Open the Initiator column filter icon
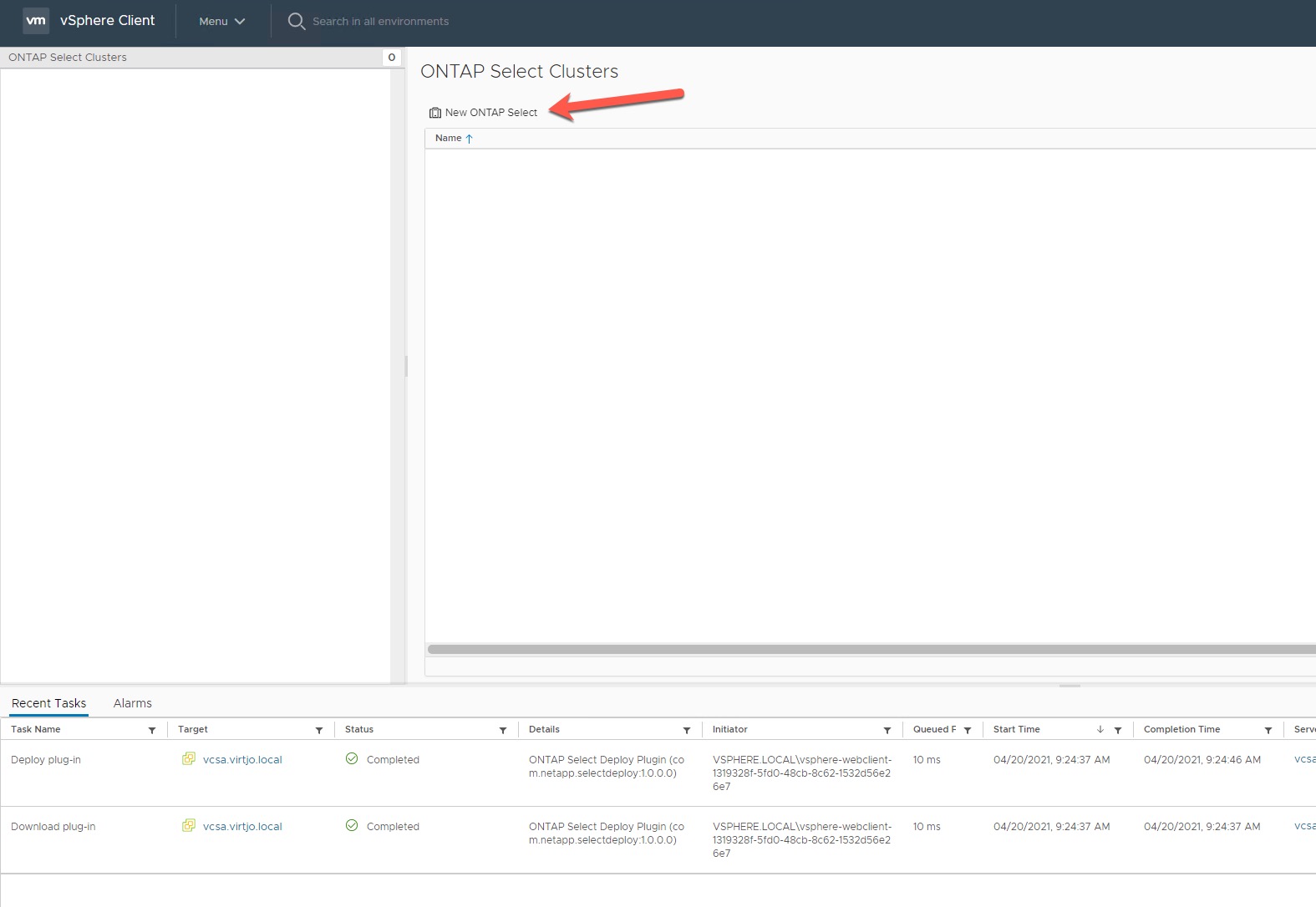1316x907 pixels. [x=887, y=731]
